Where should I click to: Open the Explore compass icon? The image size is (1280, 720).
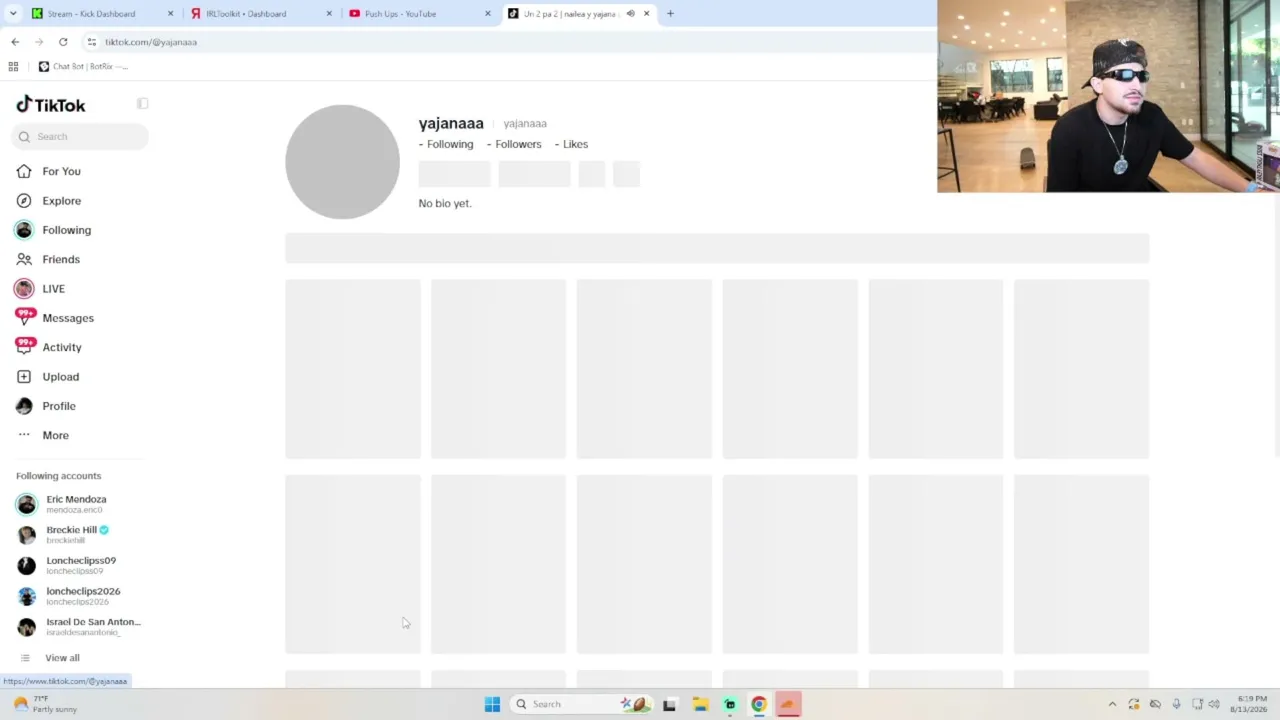pyautogui.click(x=24, y=201)
